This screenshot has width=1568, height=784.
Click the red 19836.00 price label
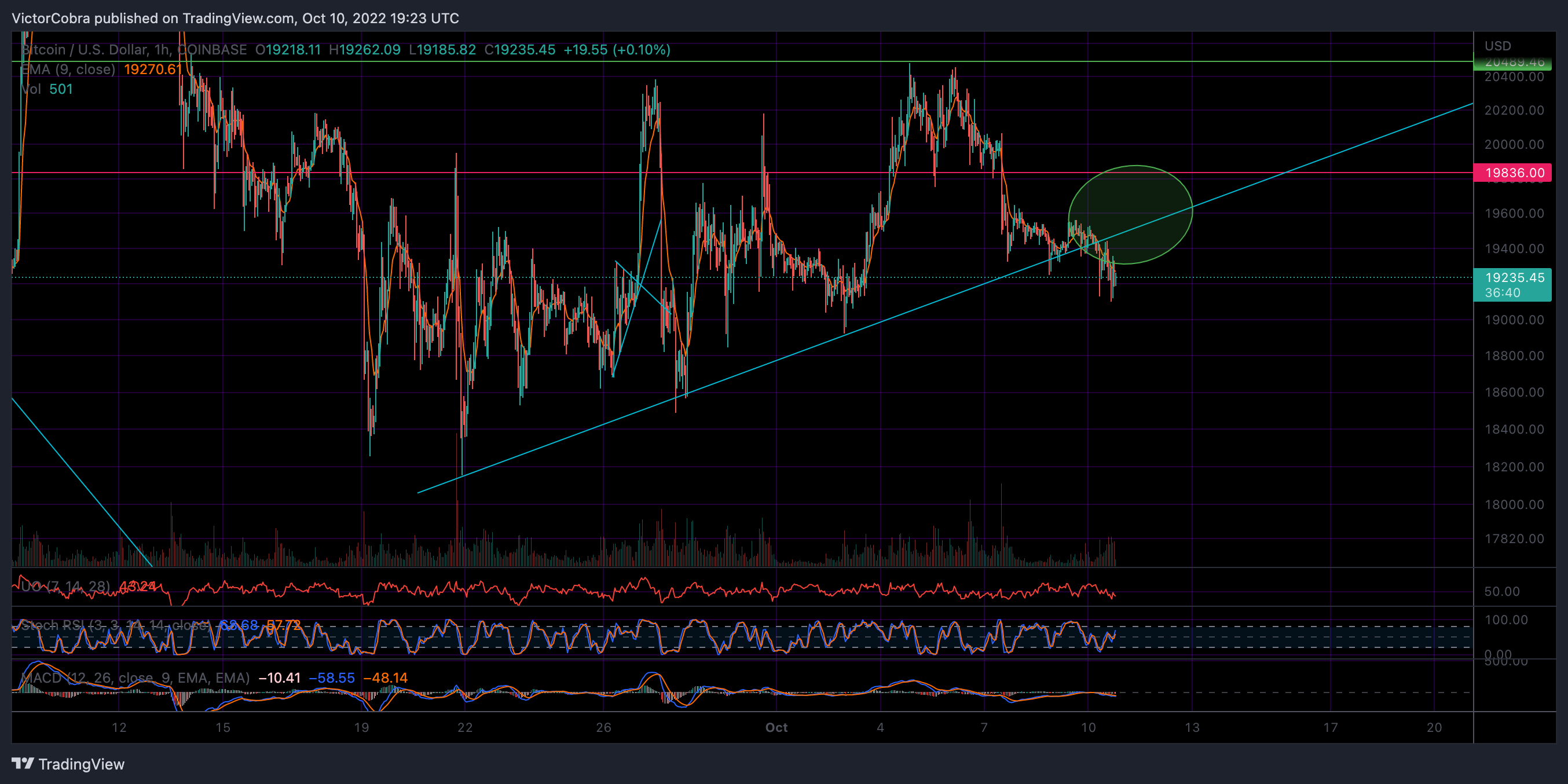(x=1512, y=173)
